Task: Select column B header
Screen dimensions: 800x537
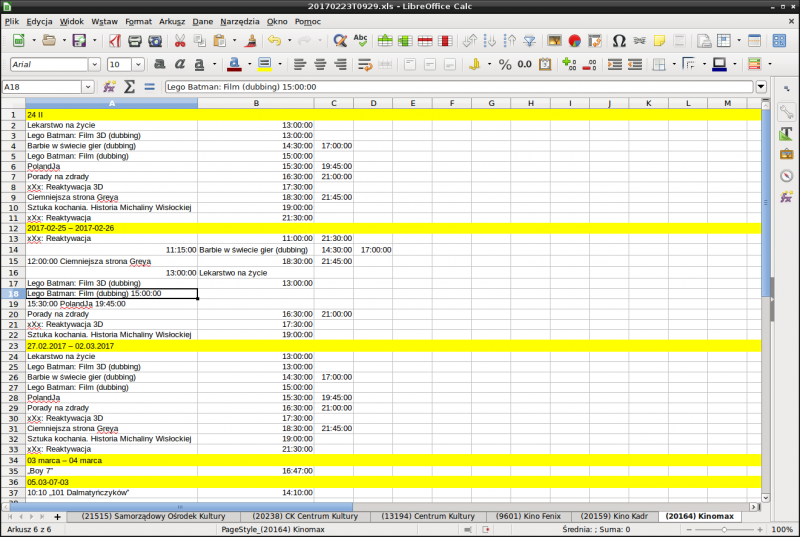Action: [x=256, y=103]
